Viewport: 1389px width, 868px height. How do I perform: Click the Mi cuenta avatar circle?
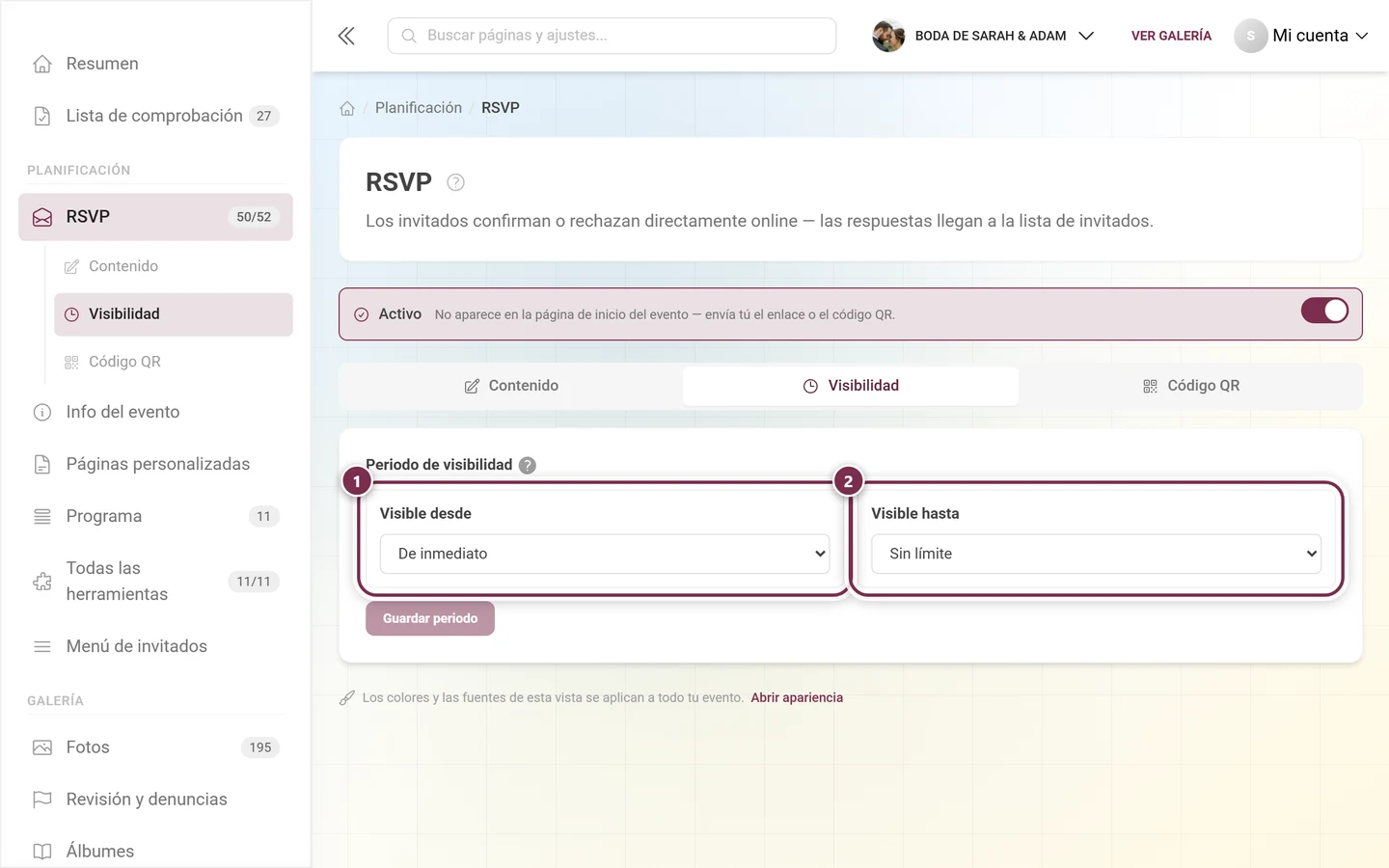coord(1250,36)
